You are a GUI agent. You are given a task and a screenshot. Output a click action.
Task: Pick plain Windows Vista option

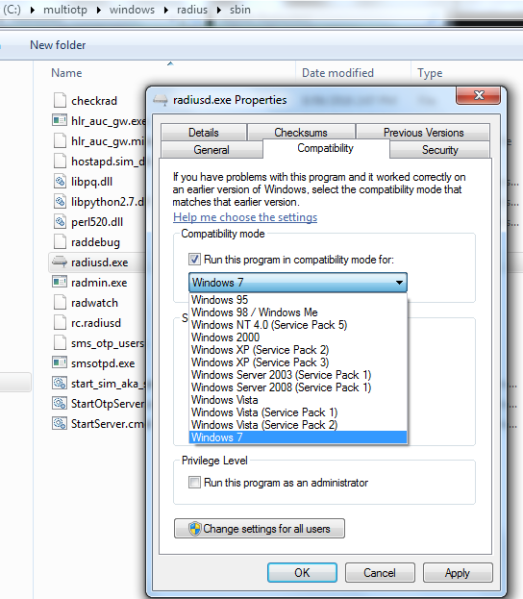point(298,400)
